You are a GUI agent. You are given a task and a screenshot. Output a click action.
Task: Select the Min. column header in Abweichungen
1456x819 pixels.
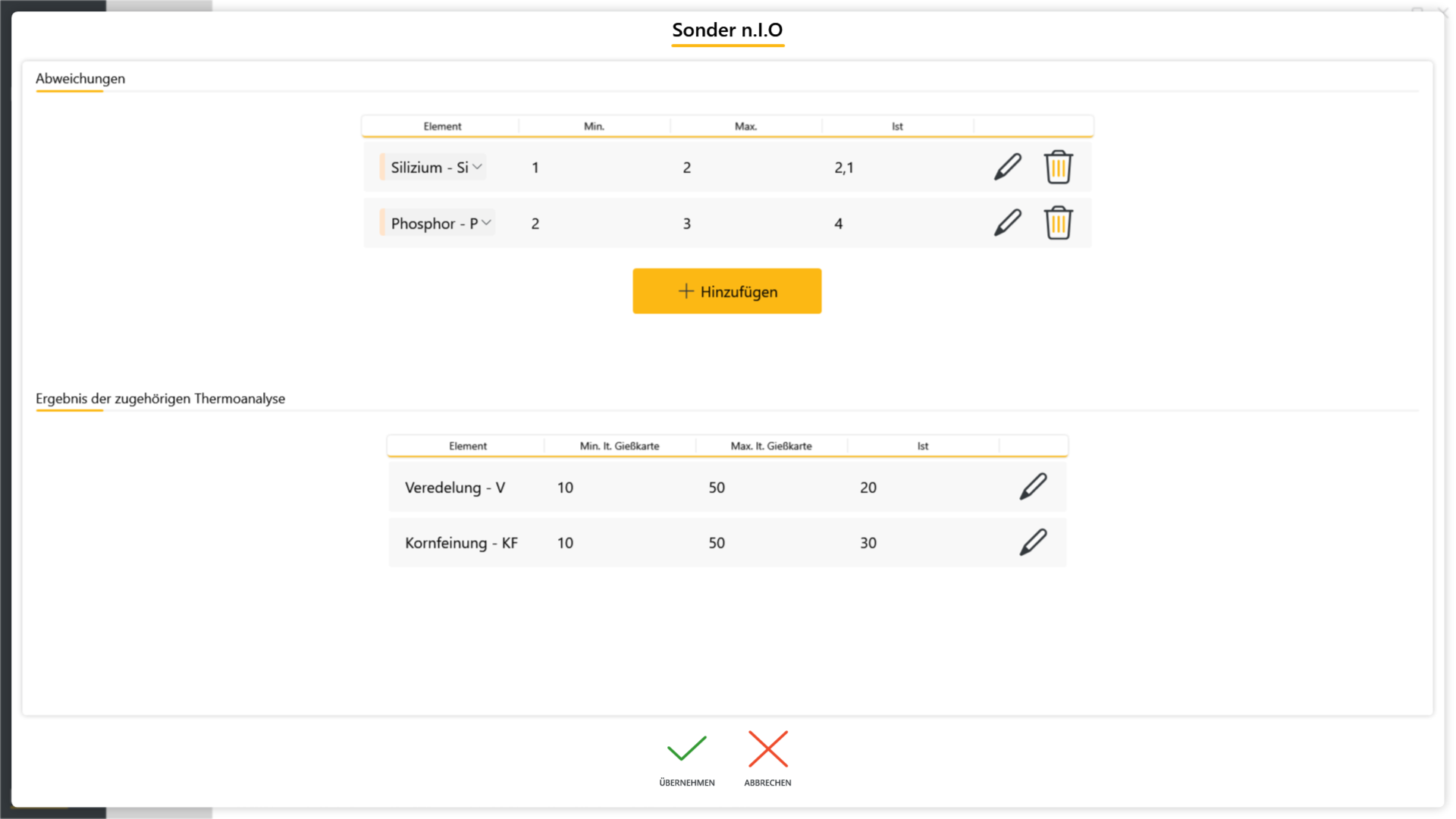coord(595,127)
